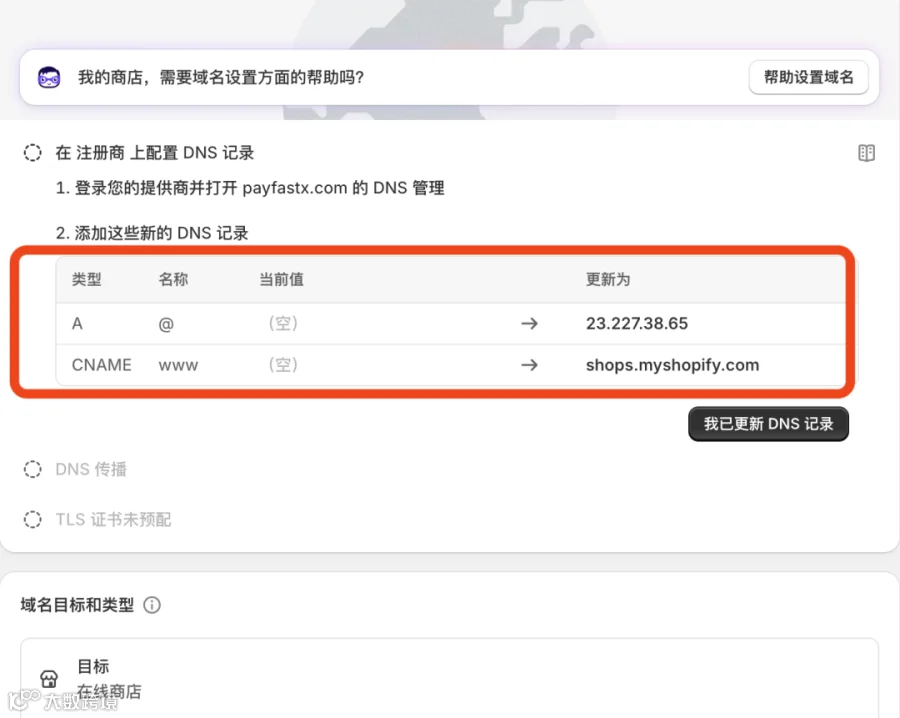The width and height of the screenshot is (900, 718).
Task: Click the dashed circle beside DNS 传播
Action: point(33,469)
